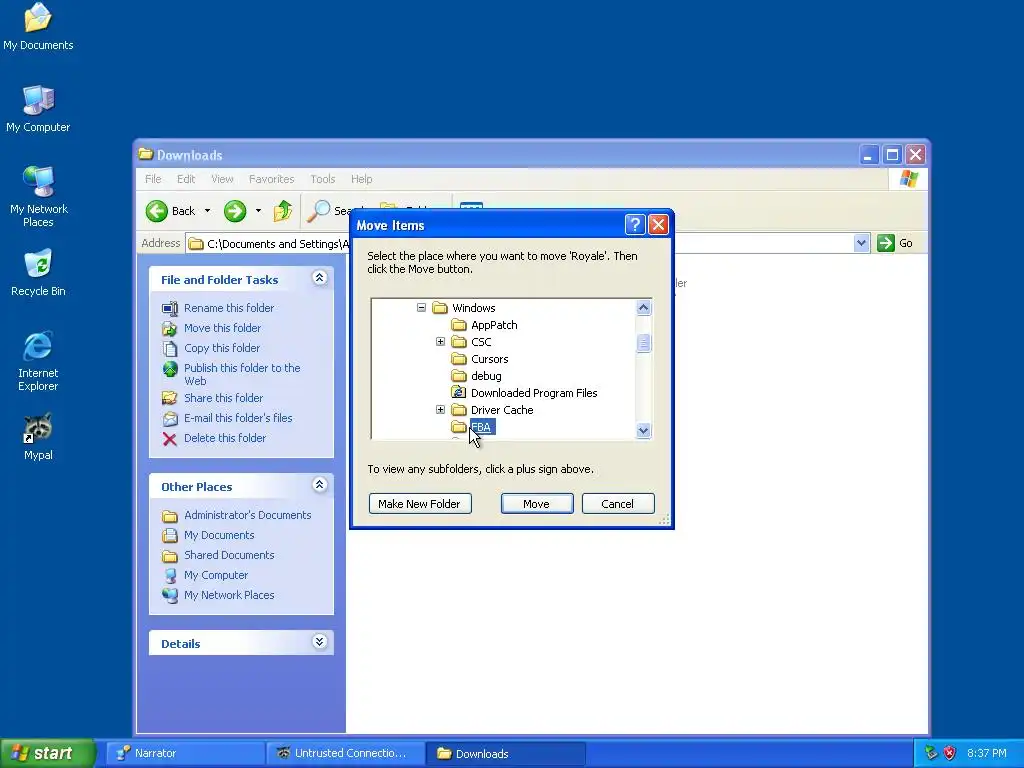Screen dimensions: 1024x768
Task: Open the View menu
Action: (222, 179)
